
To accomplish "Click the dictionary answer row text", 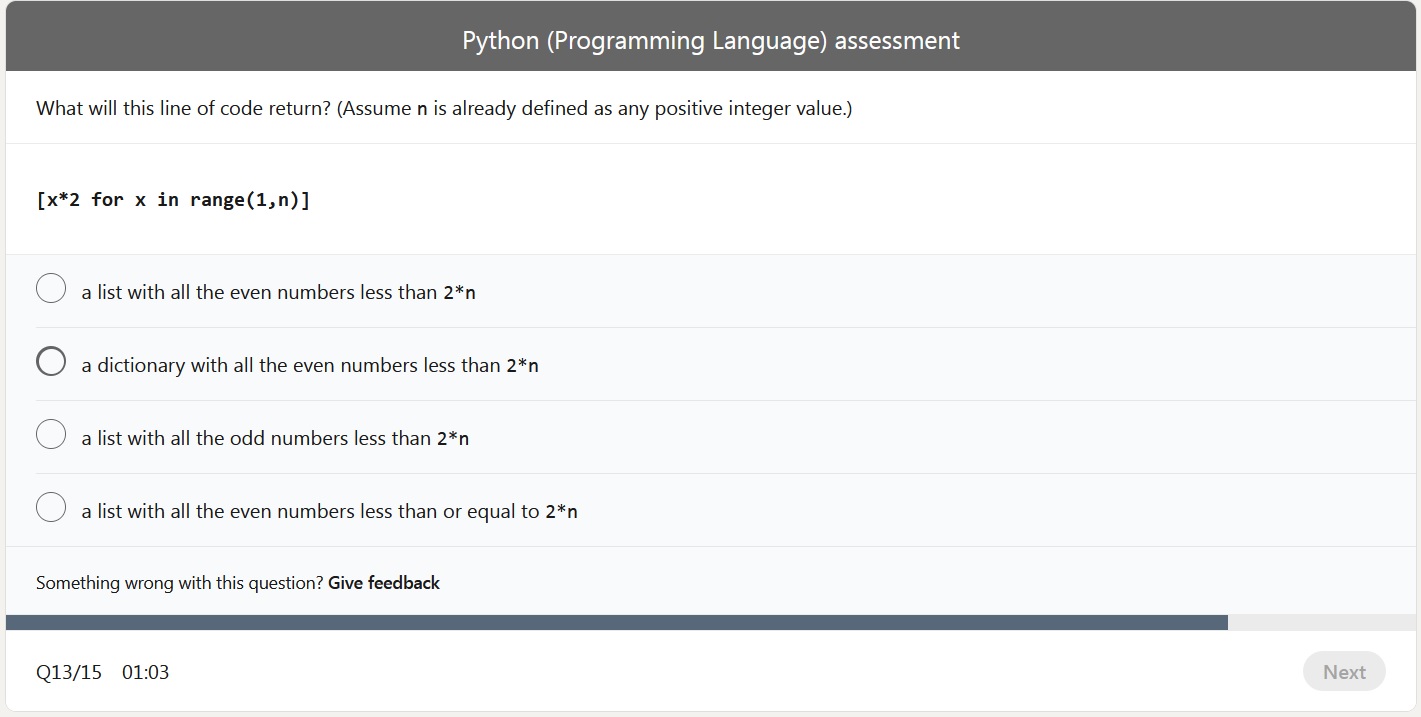I will pos(310,365).
